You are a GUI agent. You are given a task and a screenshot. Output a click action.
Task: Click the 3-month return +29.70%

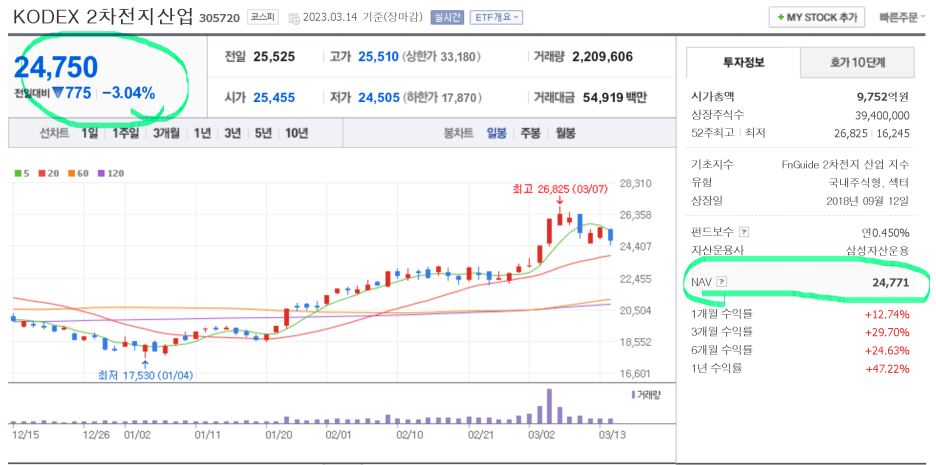coord(888,332)
